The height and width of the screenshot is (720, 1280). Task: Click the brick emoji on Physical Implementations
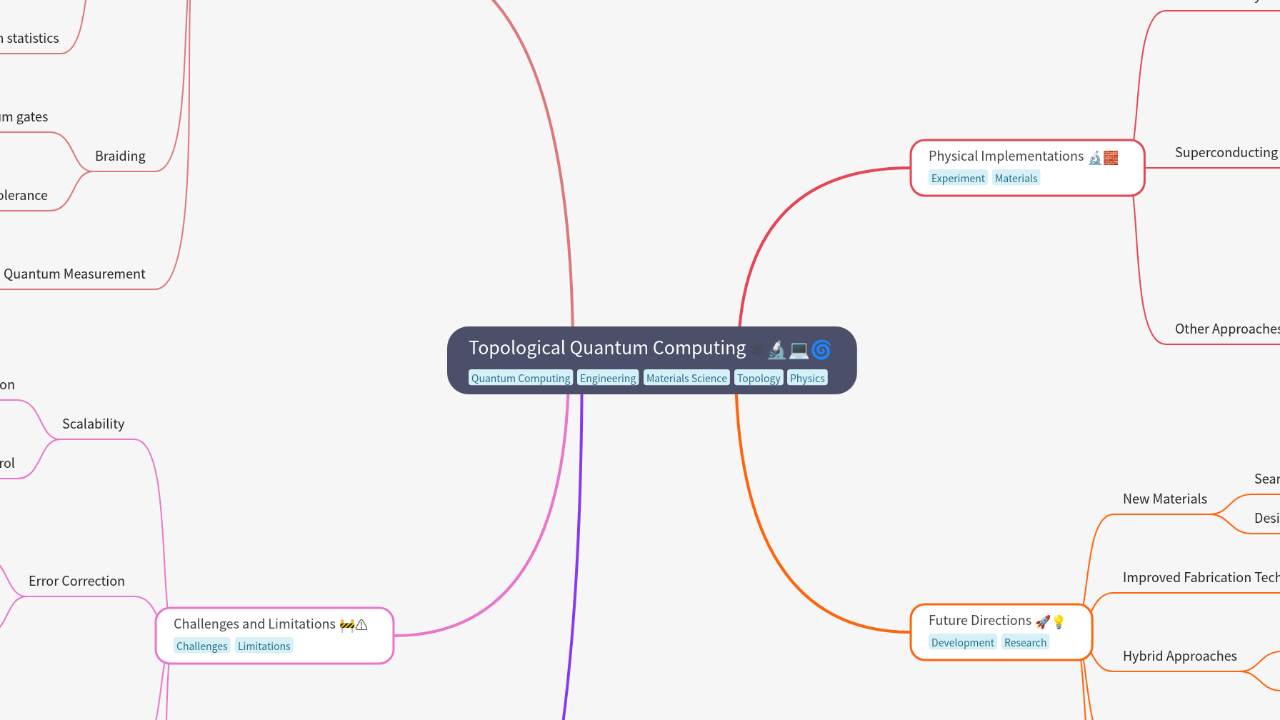[1111, 157]
